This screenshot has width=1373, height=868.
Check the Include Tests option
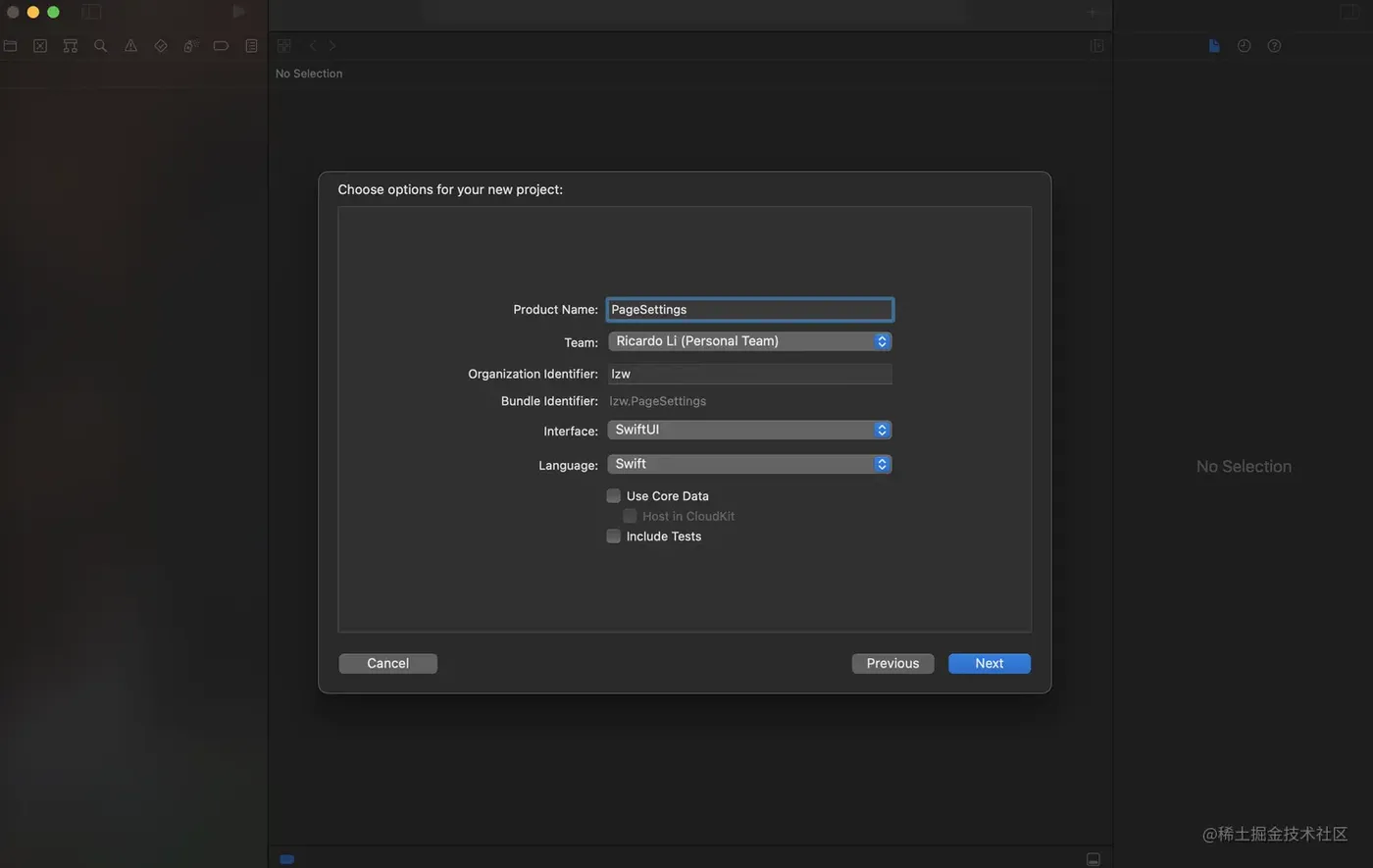pos(614,536)
